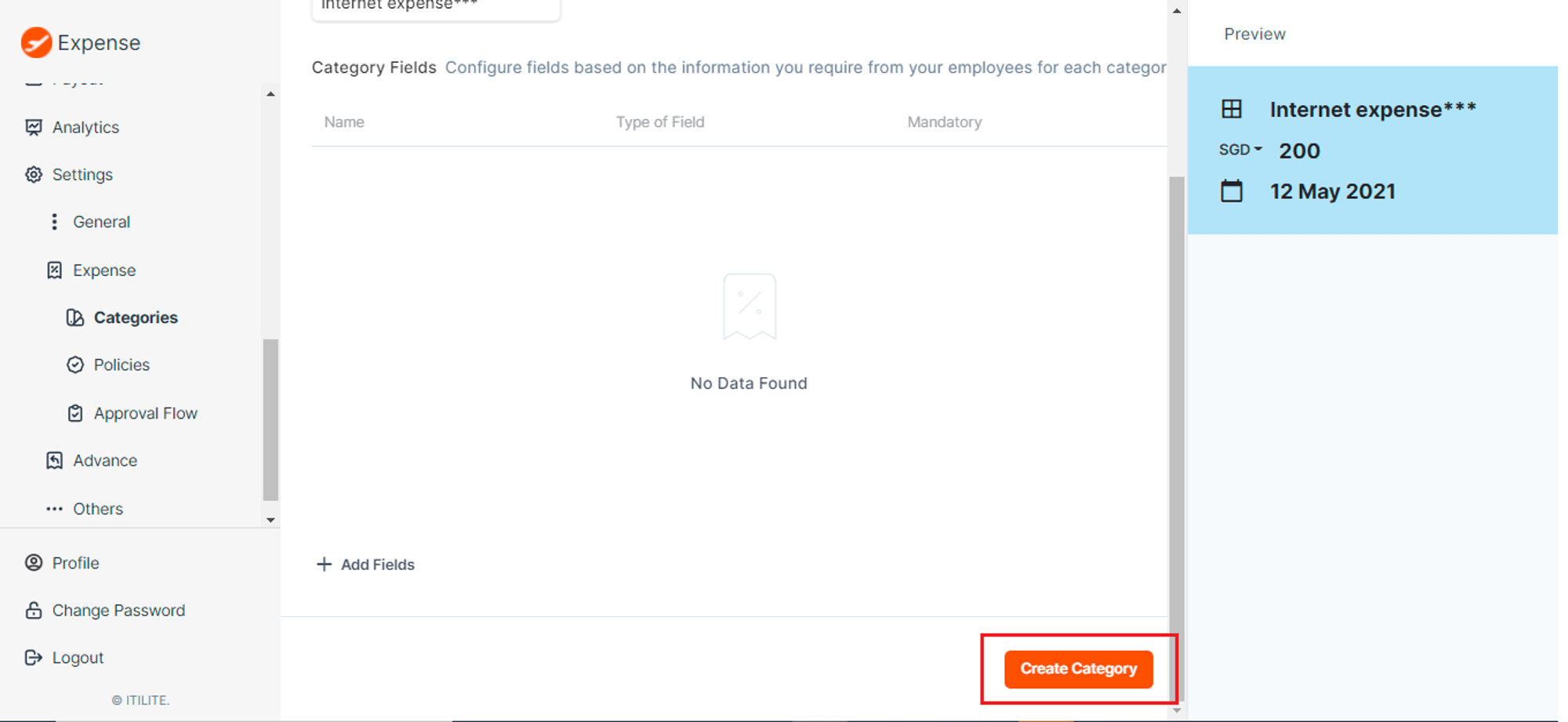Select Change Password in the sidebar
This screenshot has height=722, width=1568.
point(118,610)
